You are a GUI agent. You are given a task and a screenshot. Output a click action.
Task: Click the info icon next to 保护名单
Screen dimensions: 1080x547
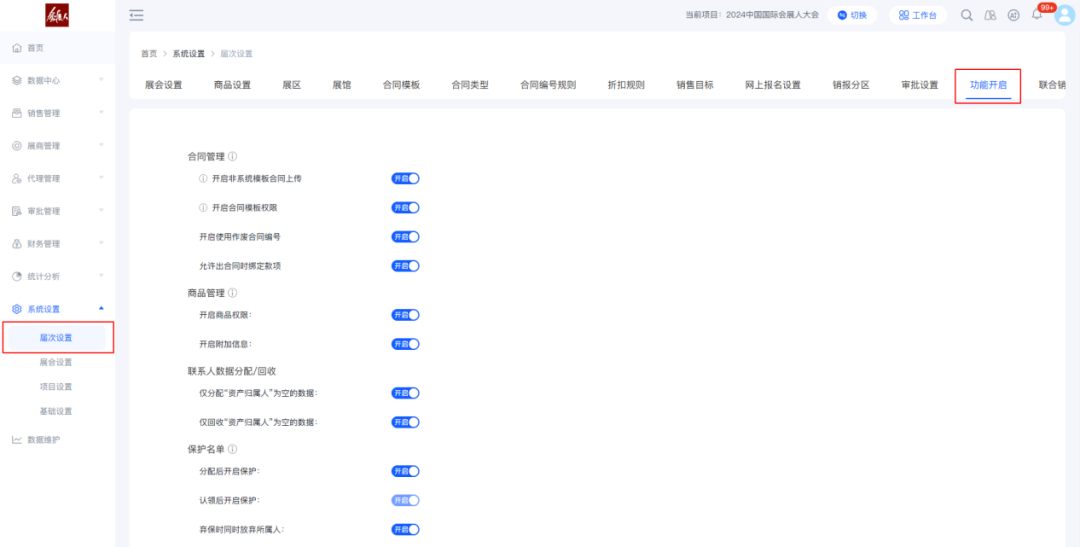(x=233, y=450)
